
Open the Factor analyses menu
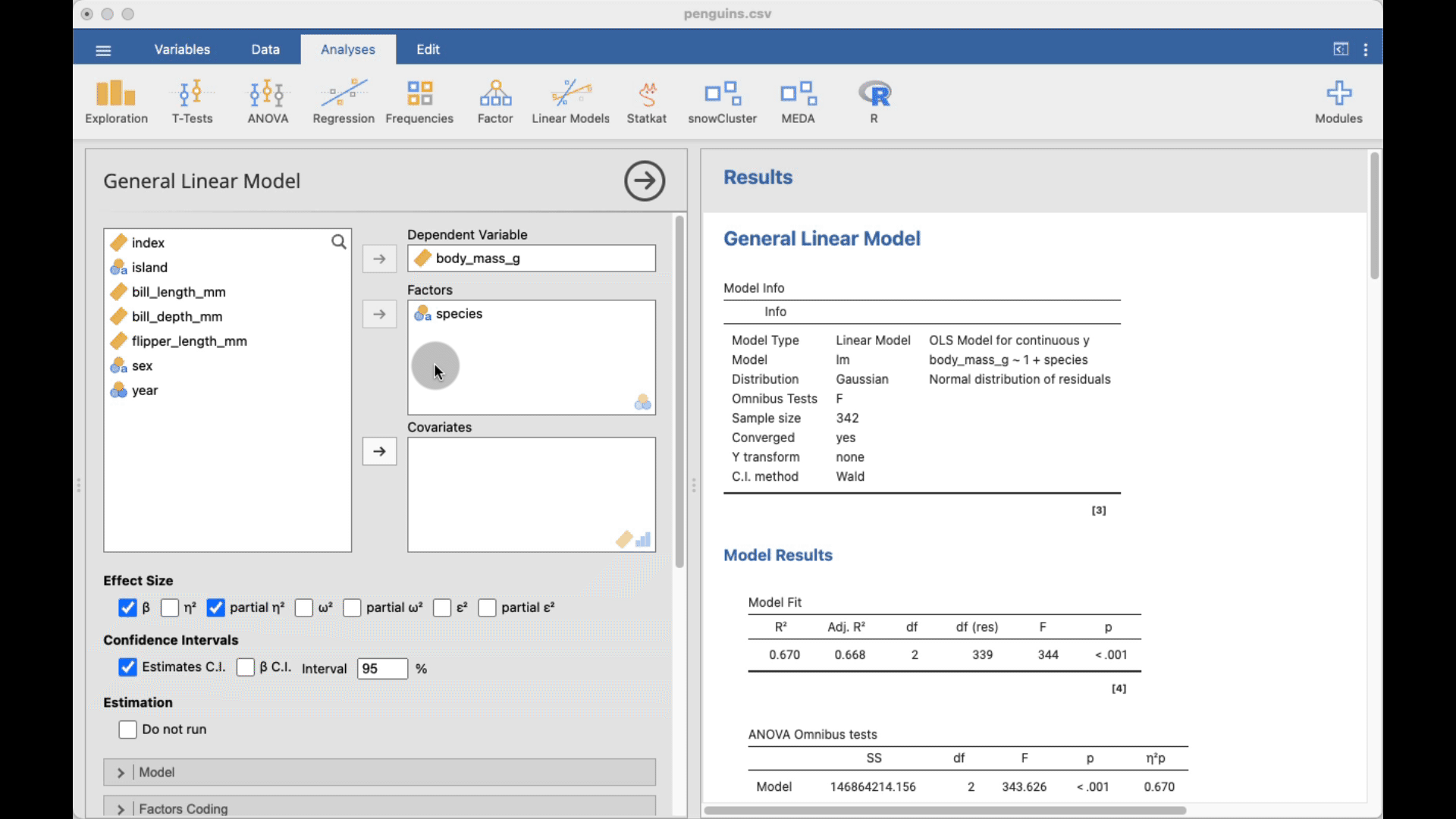click(x=495, y=102)
